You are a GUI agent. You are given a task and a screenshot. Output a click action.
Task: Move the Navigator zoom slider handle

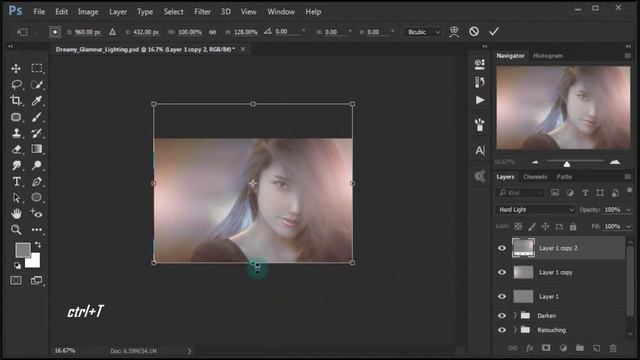pyautogui.click(x=567, y=164)
